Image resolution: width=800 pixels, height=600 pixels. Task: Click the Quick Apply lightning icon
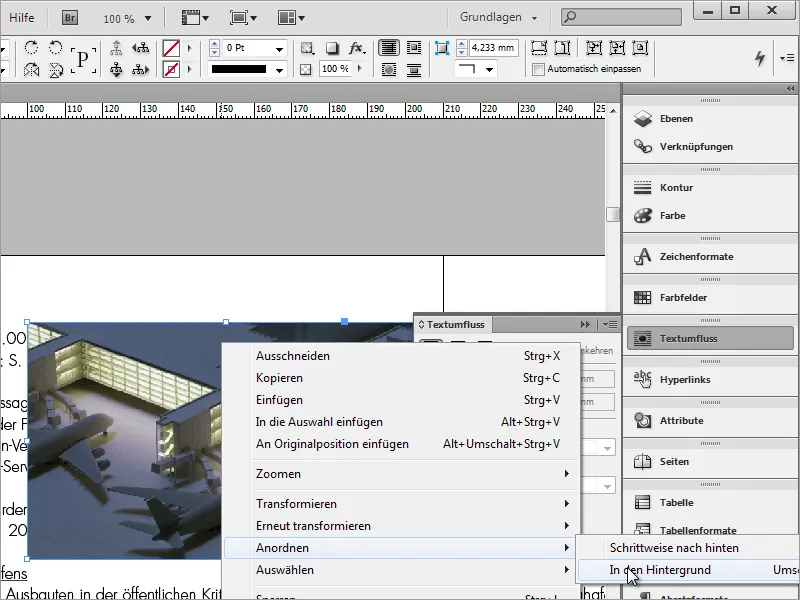(760, 58)
